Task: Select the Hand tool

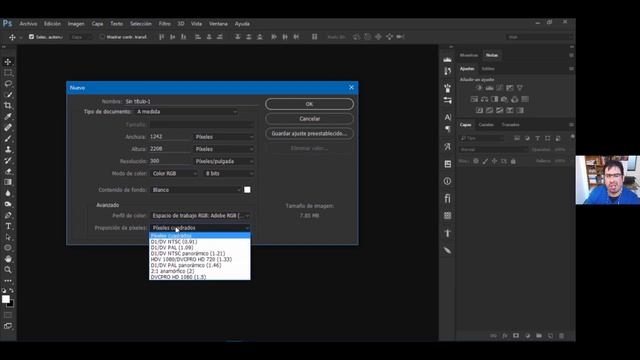Action: 8,259
